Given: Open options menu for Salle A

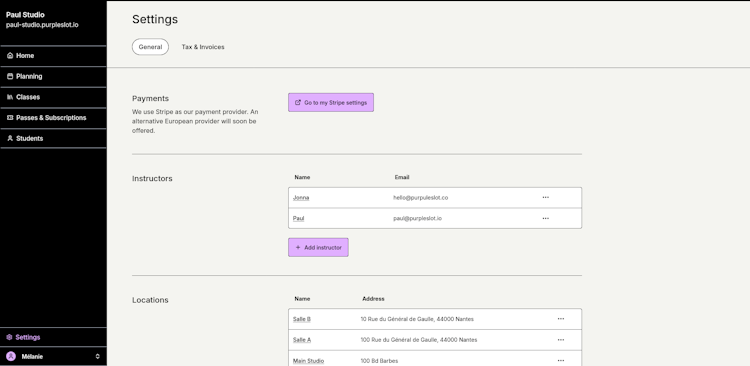Looking at the screenshot, I should coord(561,340).
